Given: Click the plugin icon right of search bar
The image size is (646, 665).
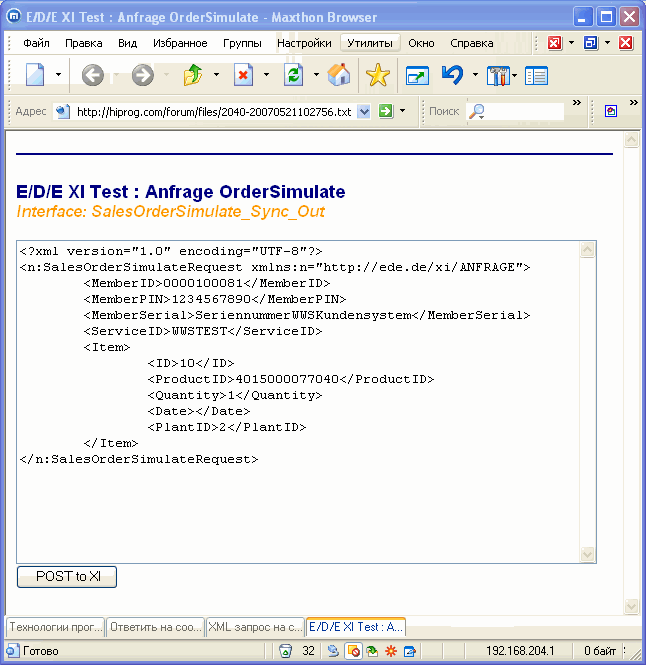Looking at the screenshot, I should click(611, 111).
